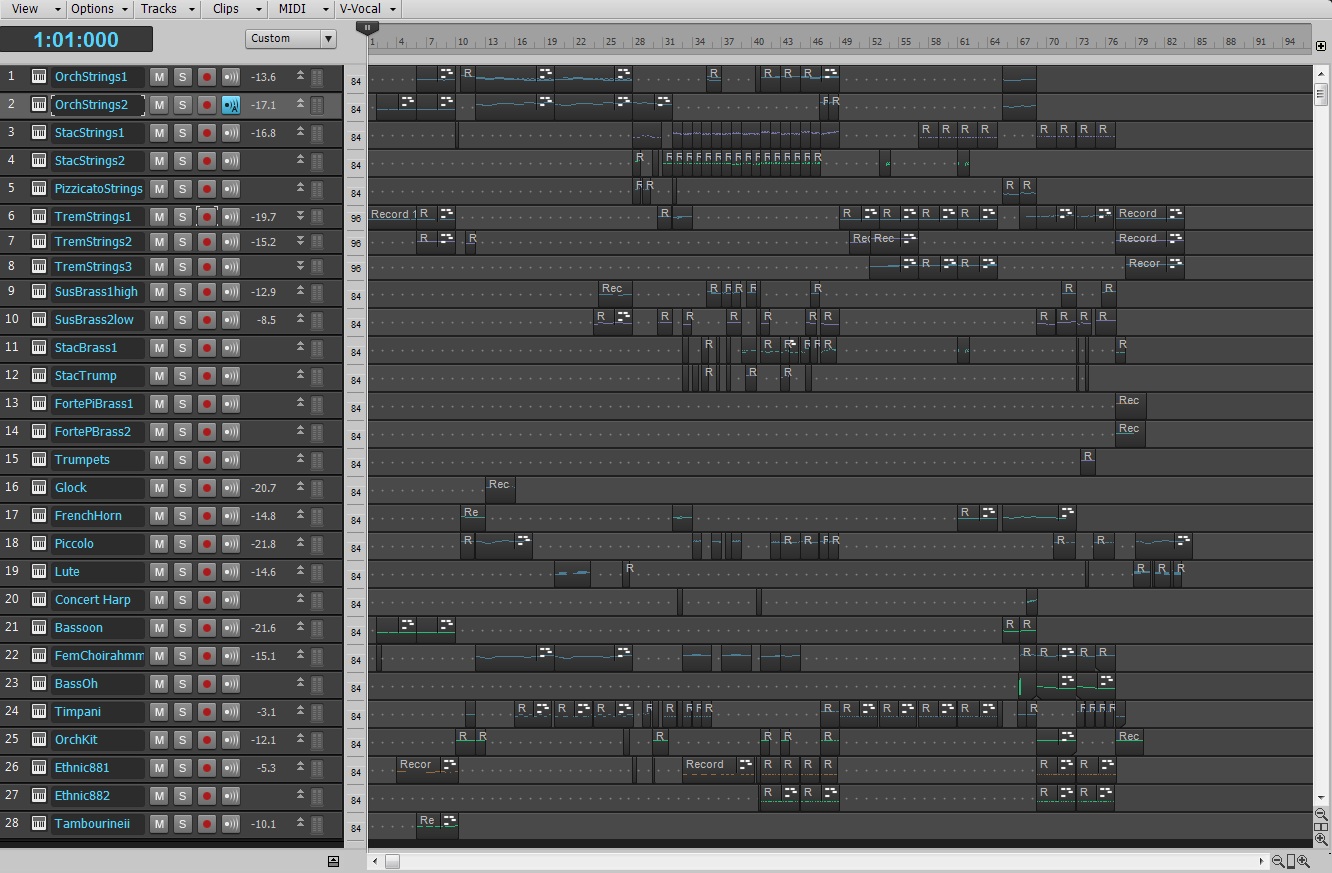Collapse the Tambourineii track with its chevron
Image resolution: width=1332 pixels, height=873 pixels.
point(300,824)
